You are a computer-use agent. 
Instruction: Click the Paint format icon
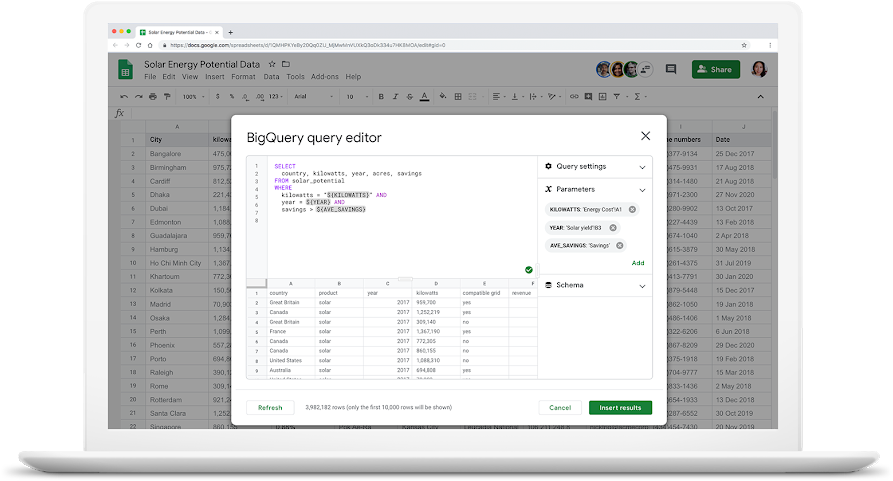(167, 97)
